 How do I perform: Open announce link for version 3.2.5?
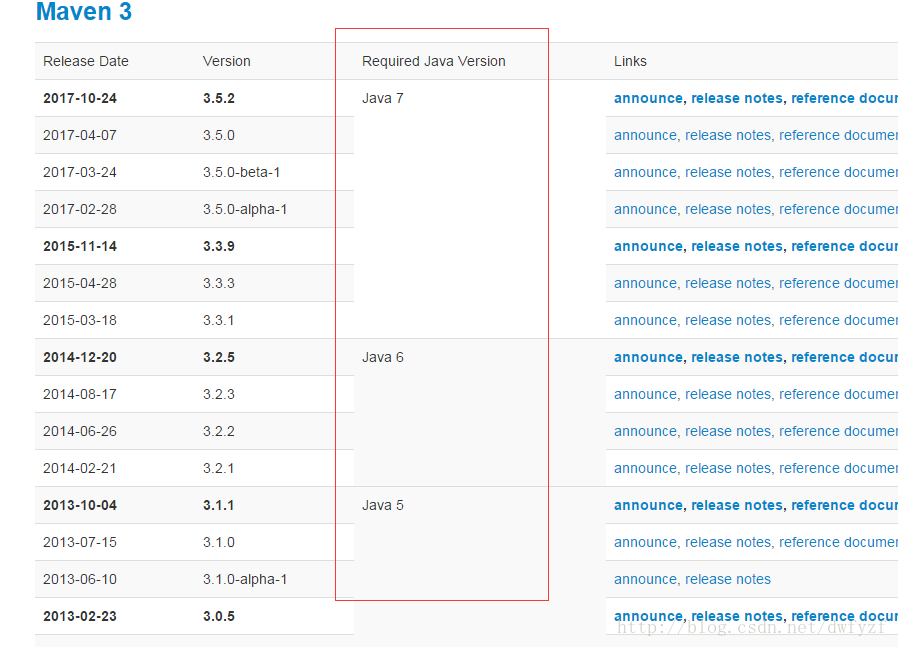(x=648, y=357)
